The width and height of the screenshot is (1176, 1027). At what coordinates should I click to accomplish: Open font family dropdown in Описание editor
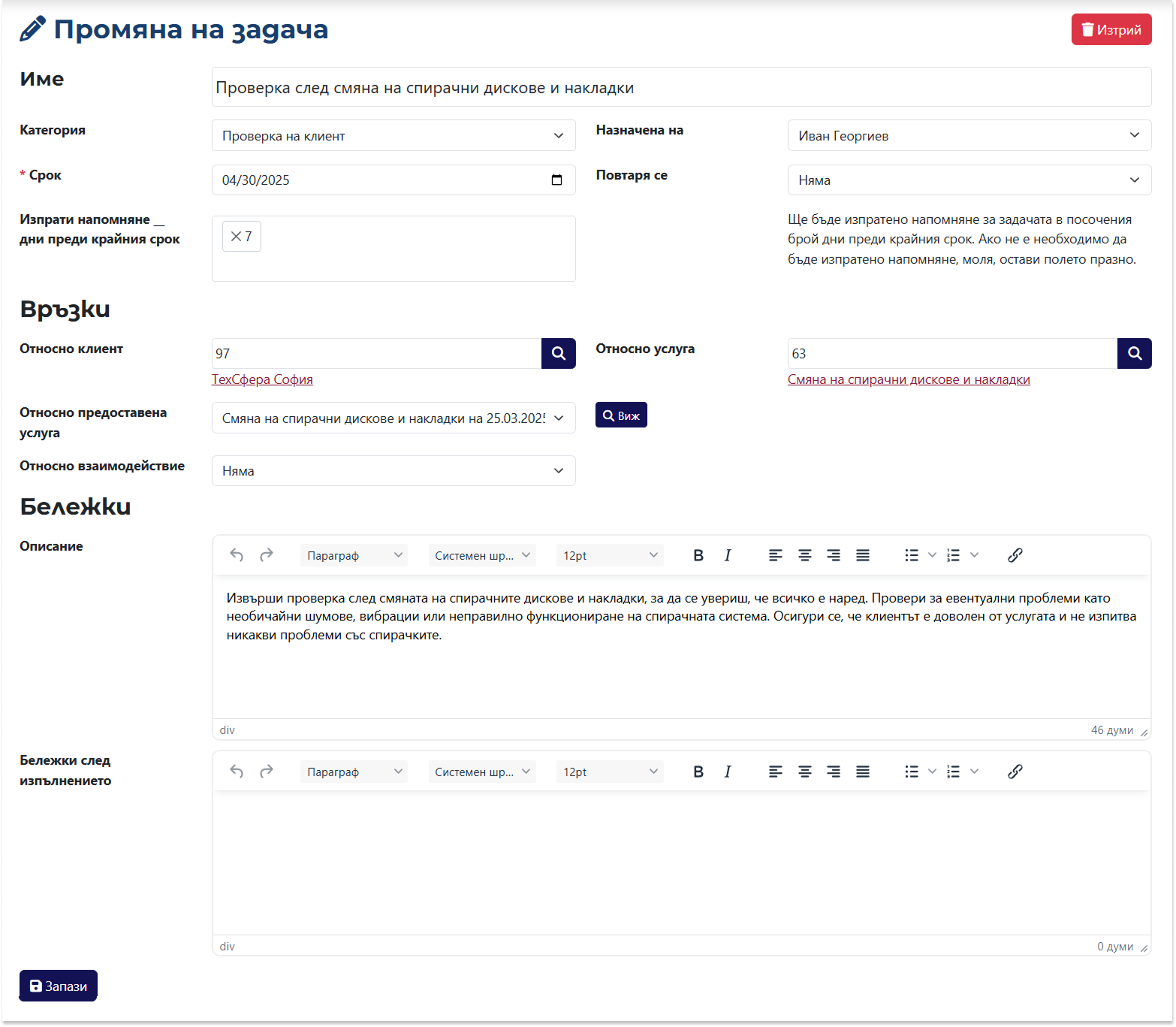[x=482, y=555]
